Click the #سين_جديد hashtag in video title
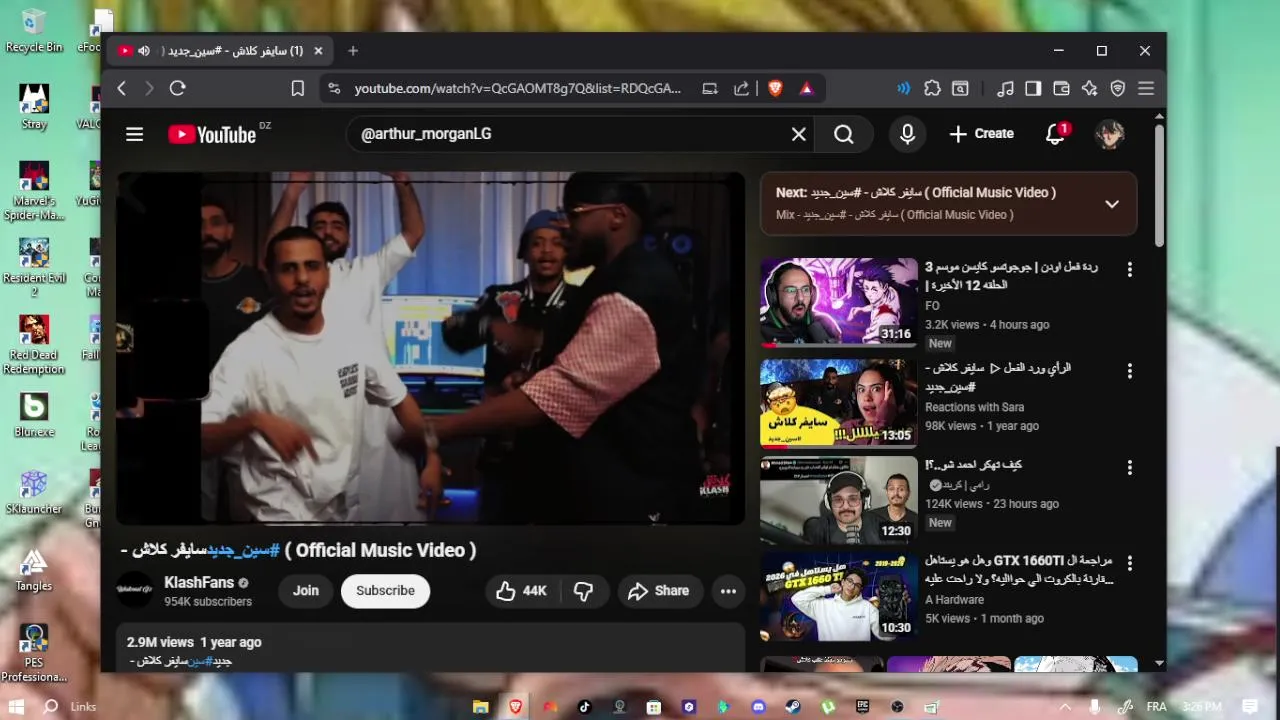Screen dimensions: 1280x720 click(243, 550)
